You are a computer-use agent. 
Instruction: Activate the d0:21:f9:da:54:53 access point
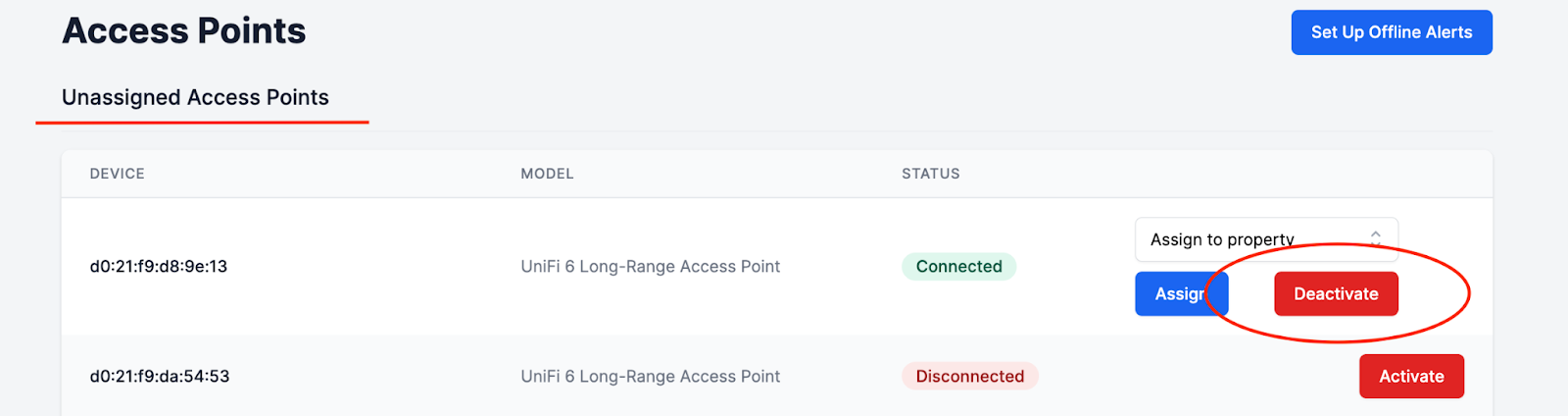[1411, 376]
